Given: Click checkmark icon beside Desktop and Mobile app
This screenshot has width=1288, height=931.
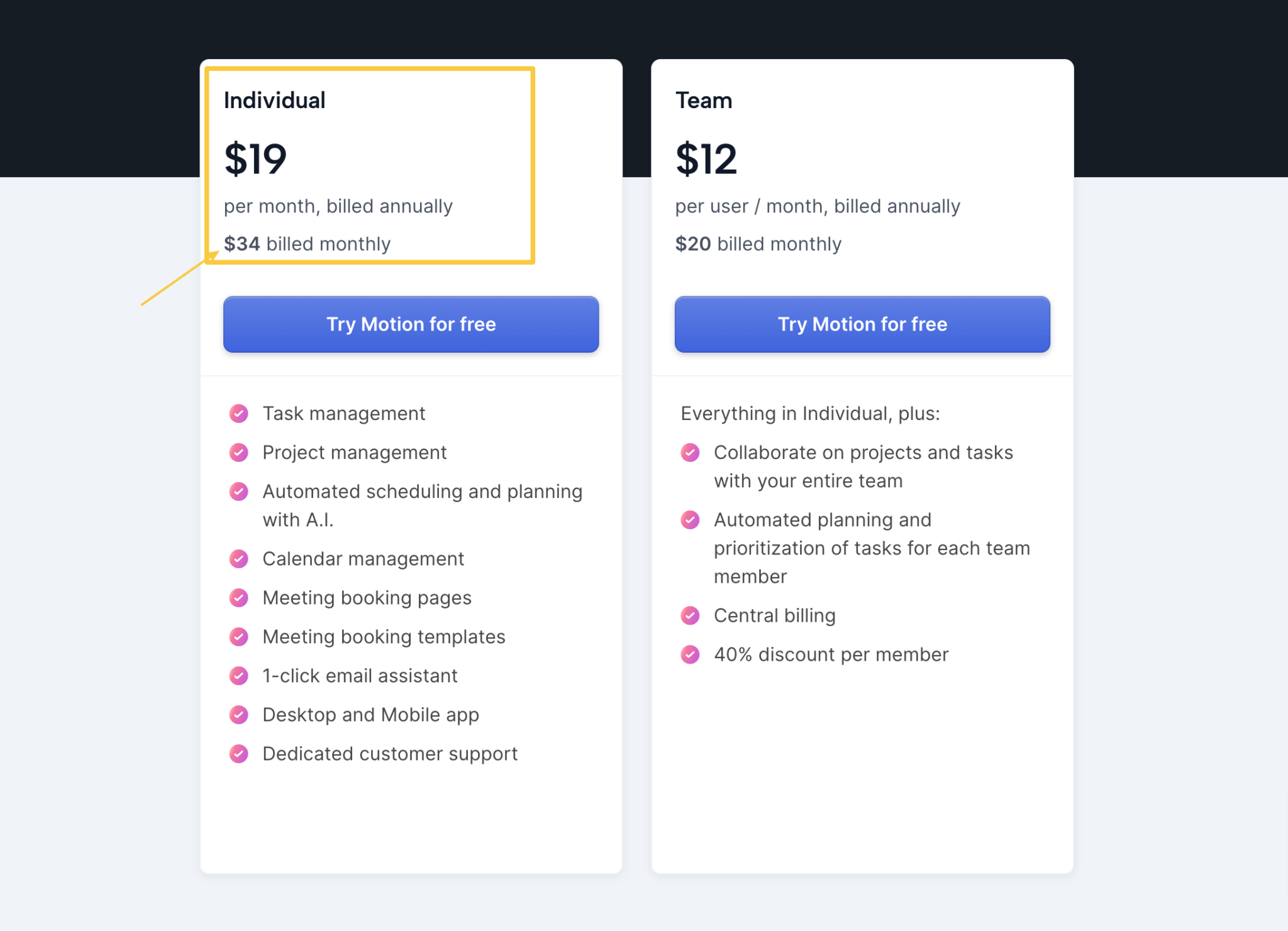Looking at the screenshot, I should (239, 715).
